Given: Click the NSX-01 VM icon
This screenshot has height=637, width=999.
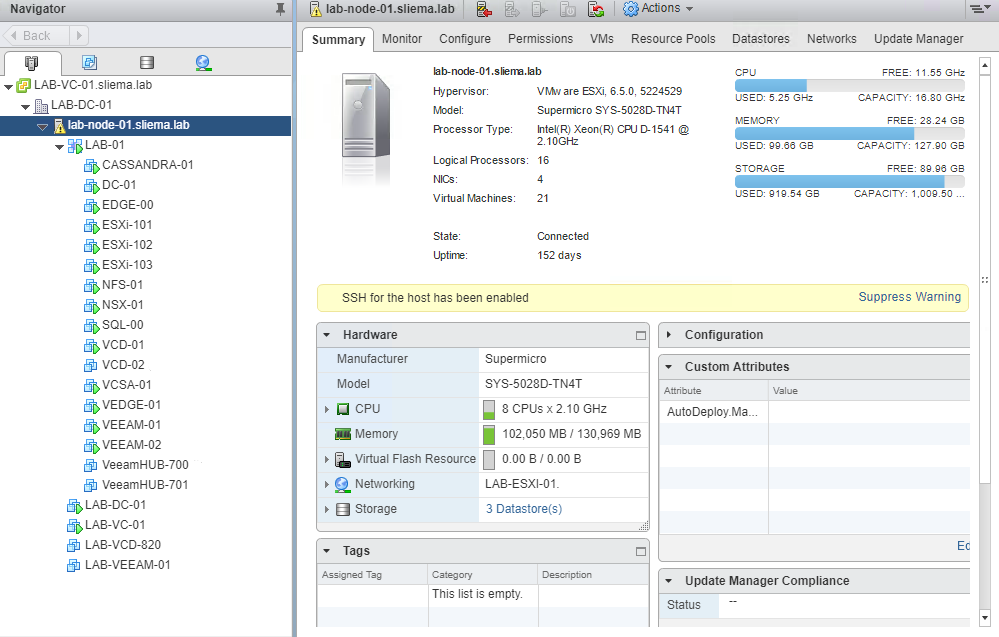Looking at the screenshot, I should (x=92, y=306).
